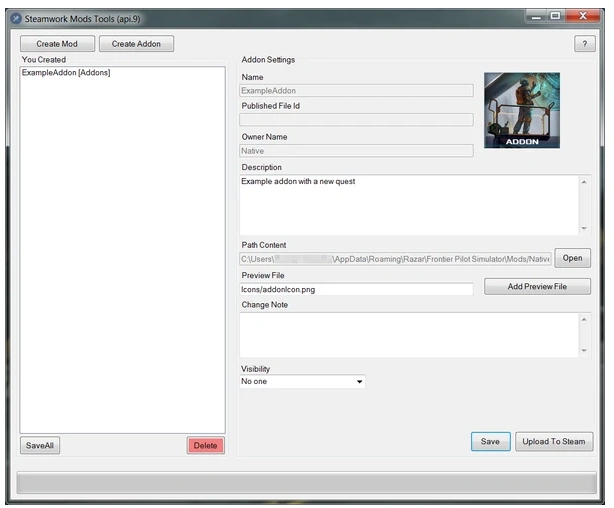Click the Change Note scrollbar up arrow

[x=584, y=320]
